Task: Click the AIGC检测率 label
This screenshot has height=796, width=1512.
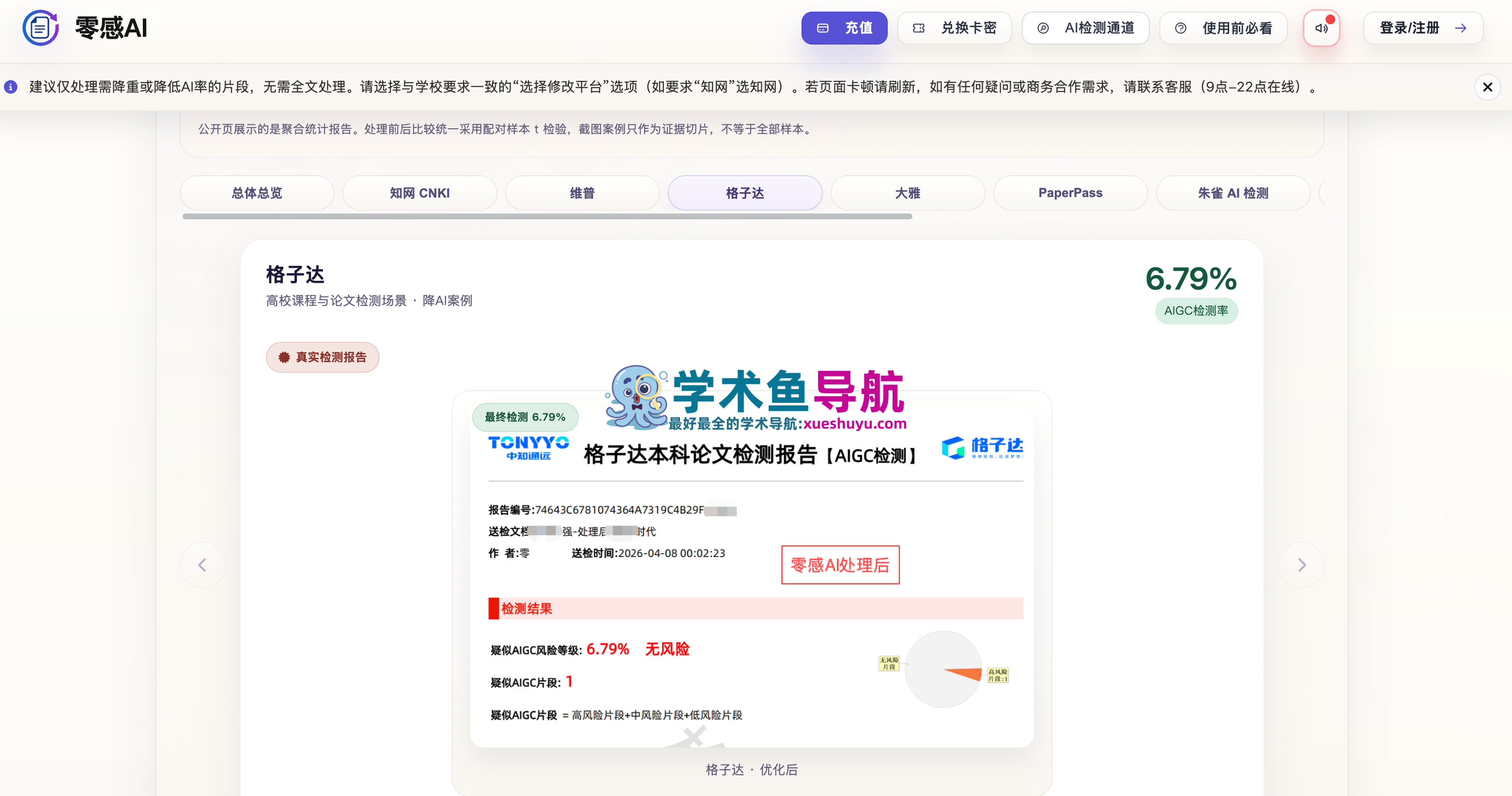Action: click(x=1196, y=311)
